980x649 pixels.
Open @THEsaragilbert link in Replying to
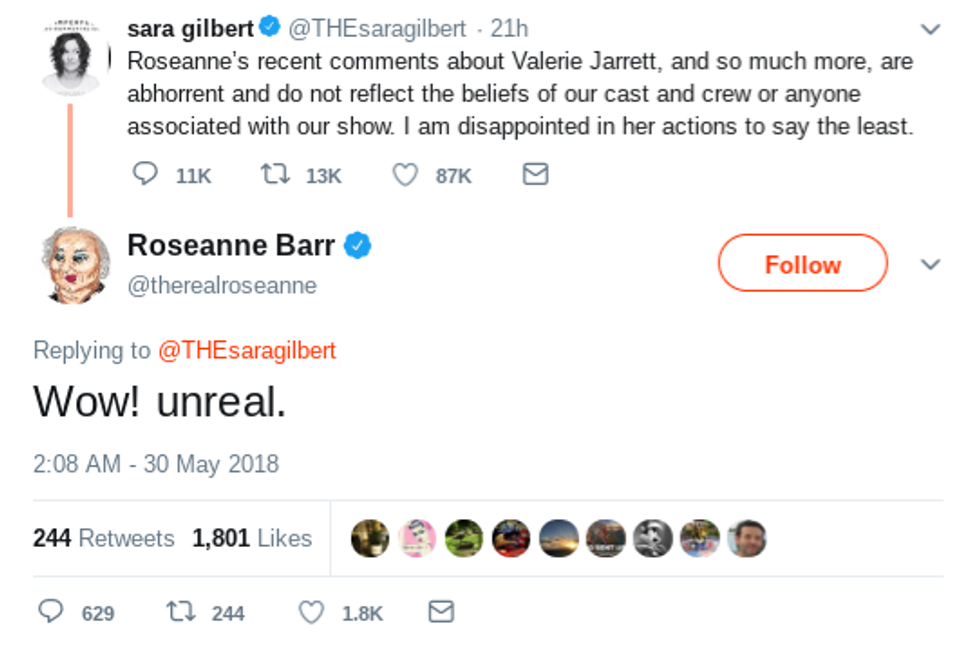246,350
